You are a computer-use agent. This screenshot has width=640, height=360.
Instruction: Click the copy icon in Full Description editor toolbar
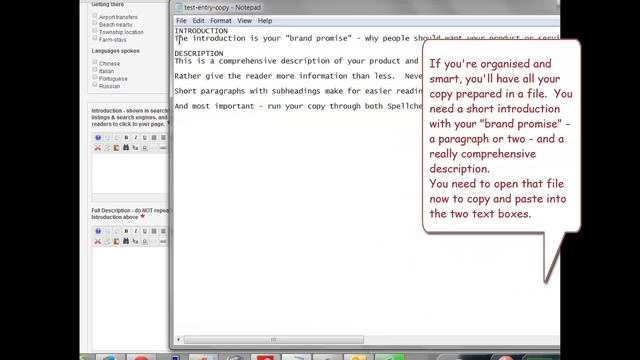click(107, 241)
